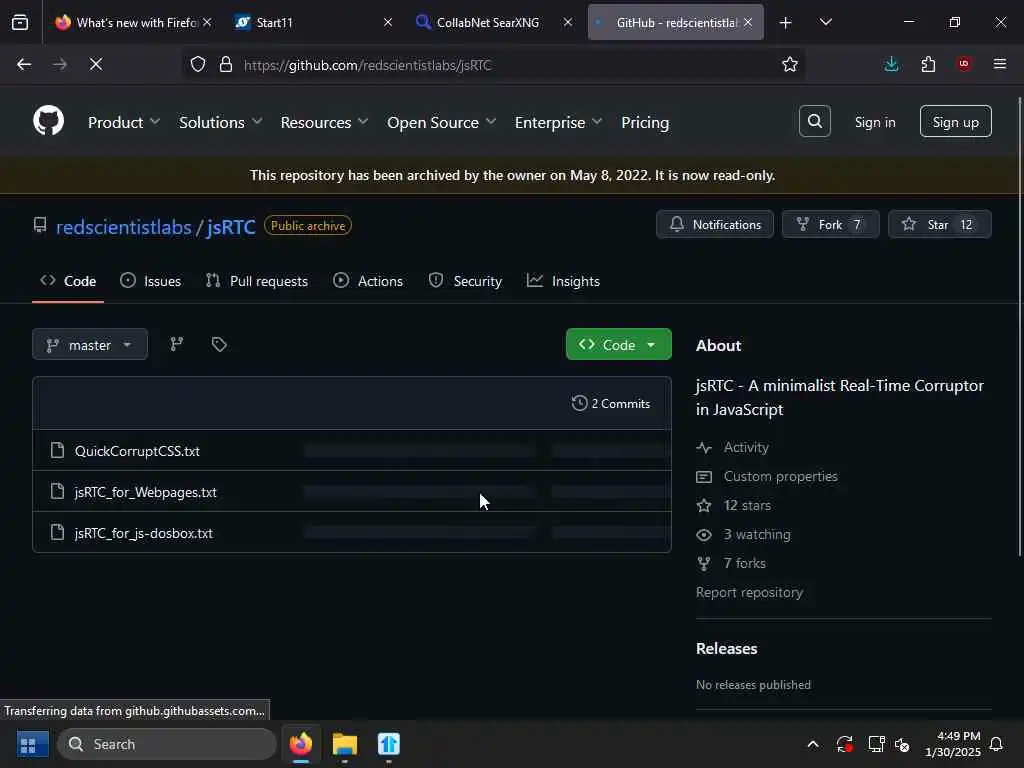Click the padlock site information icon

[x=226, y=64]
